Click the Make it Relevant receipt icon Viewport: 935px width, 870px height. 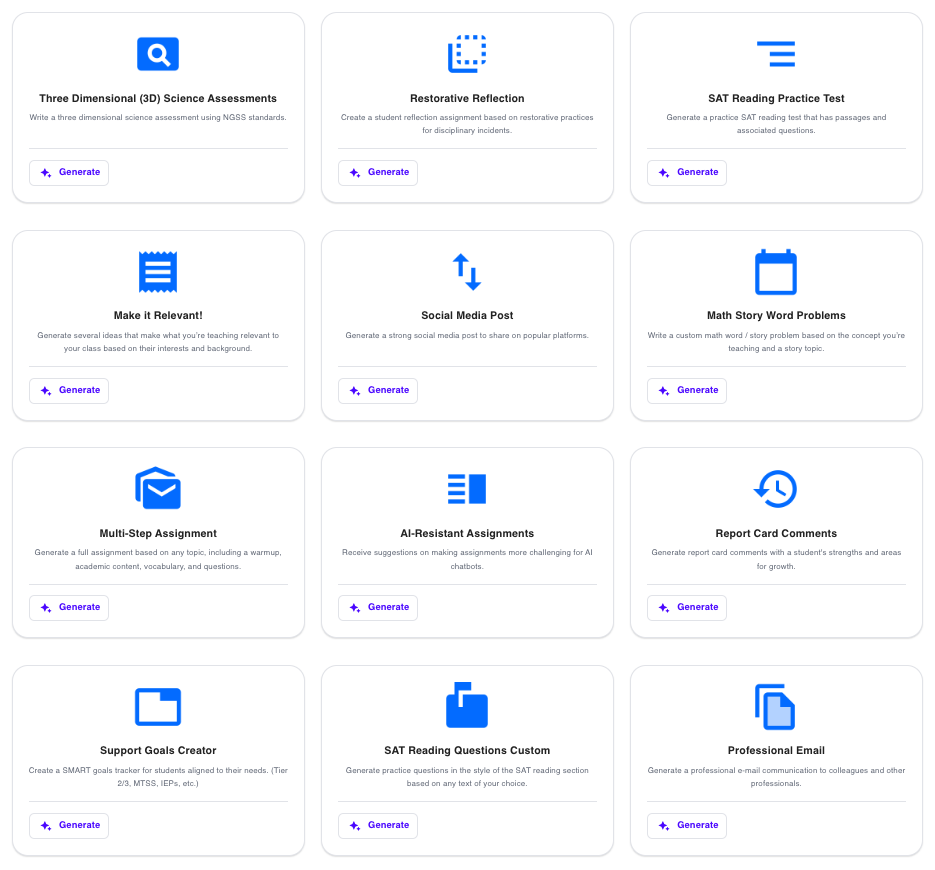coord(158,271)
